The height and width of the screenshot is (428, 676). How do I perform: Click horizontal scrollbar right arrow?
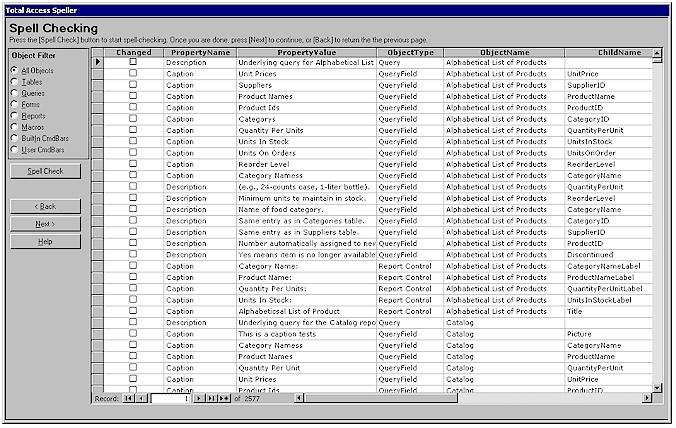point(645,398)
